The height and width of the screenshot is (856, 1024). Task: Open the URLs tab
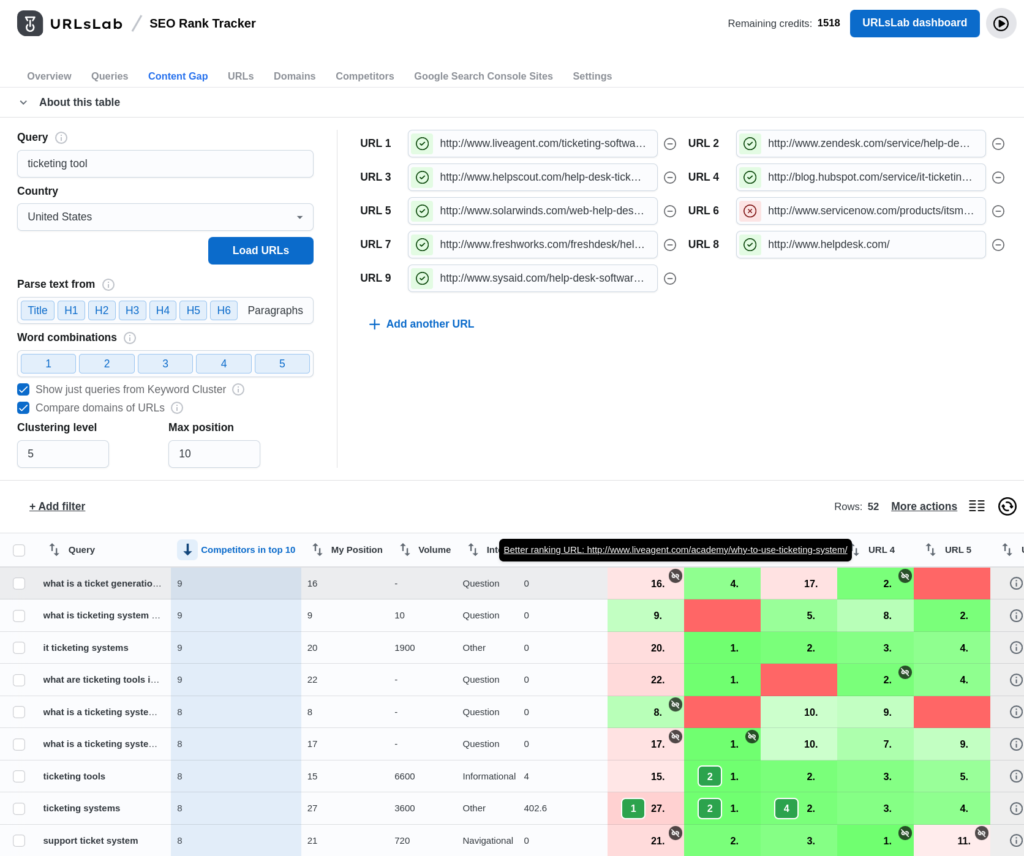[x=240, y=76]
